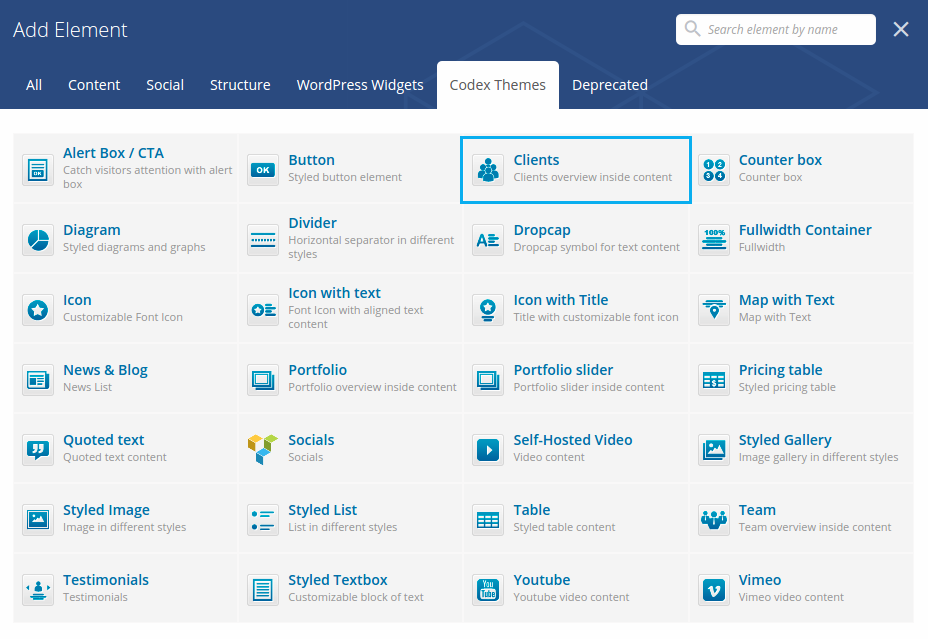Switch to the All tab
This screenshot has height=639, width=928.
click(34, 85)
